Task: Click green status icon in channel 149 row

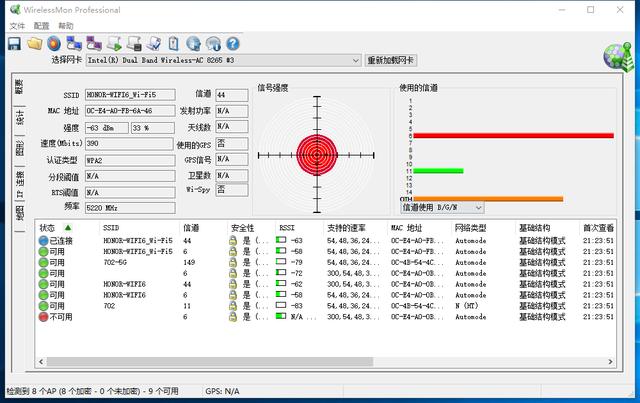Action: (44, 262)
